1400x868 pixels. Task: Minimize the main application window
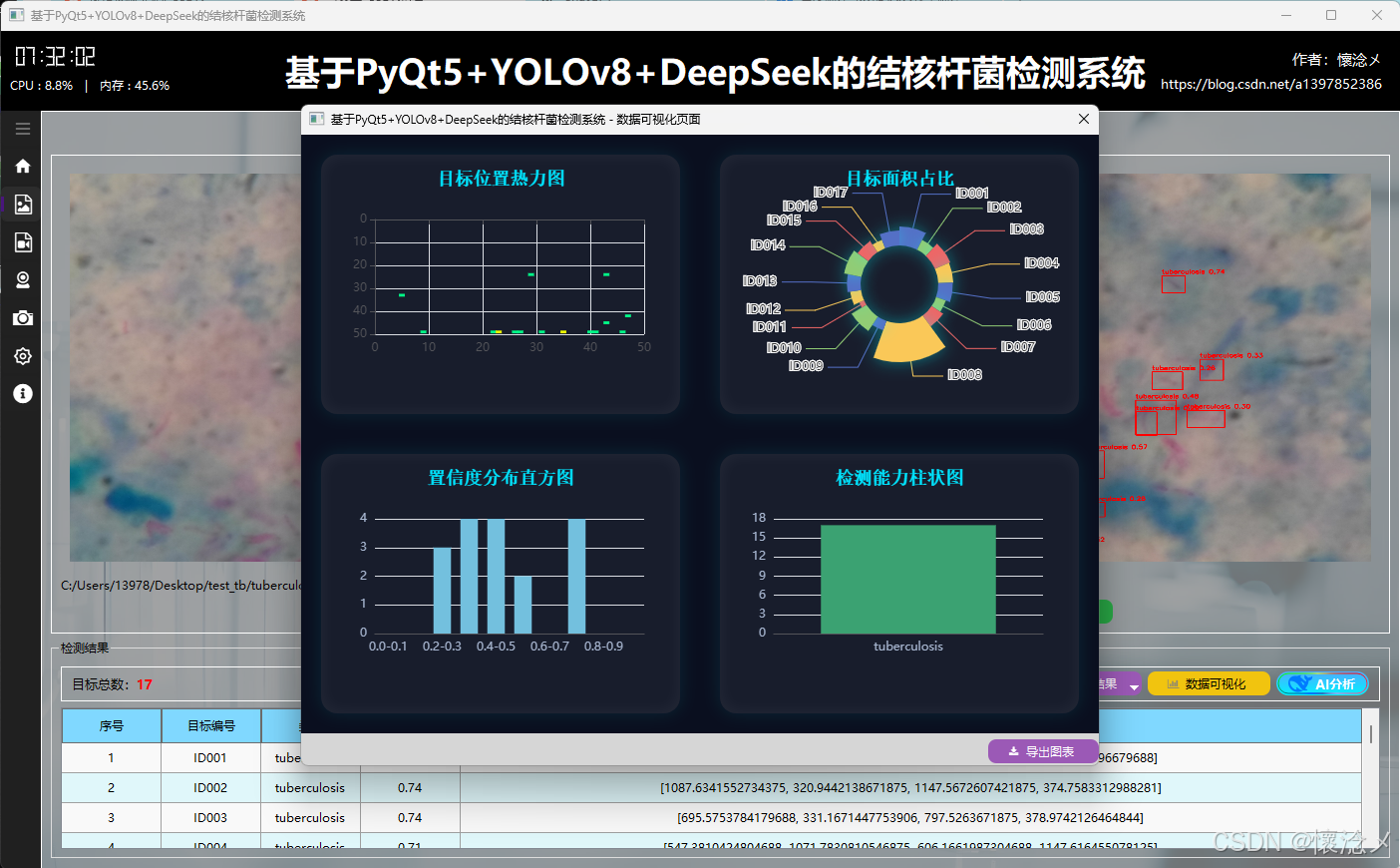pyautogui.click(x=1286, y=15)
